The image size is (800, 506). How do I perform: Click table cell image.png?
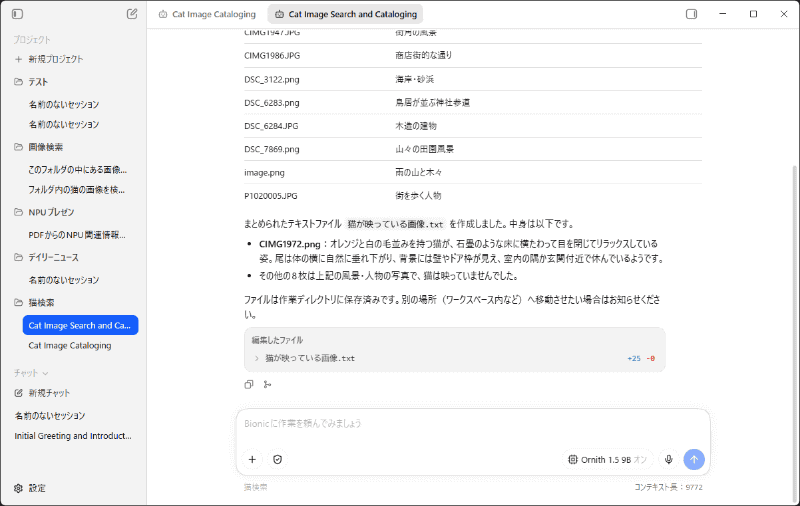(x=264, y=172)
